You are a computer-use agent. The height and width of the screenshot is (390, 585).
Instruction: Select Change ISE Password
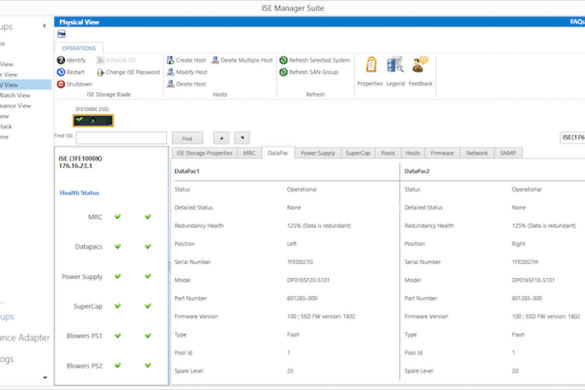128,72
